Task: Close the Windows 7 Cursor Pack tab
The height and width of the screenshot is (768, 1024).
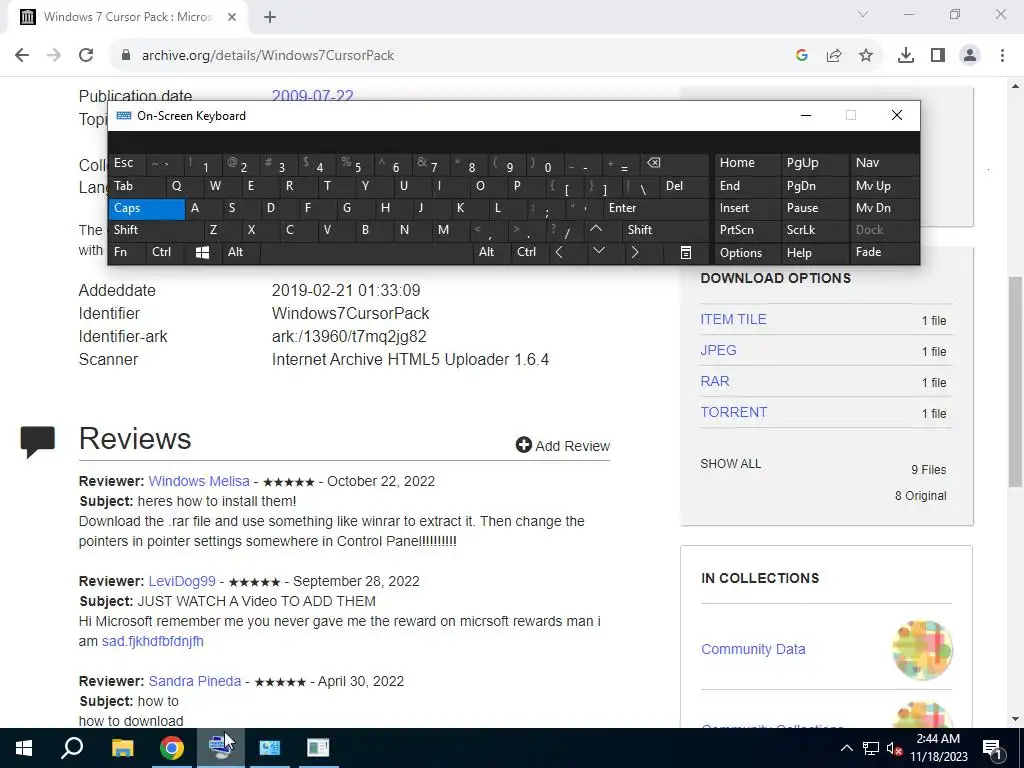Action: click(x=232, y=17)
